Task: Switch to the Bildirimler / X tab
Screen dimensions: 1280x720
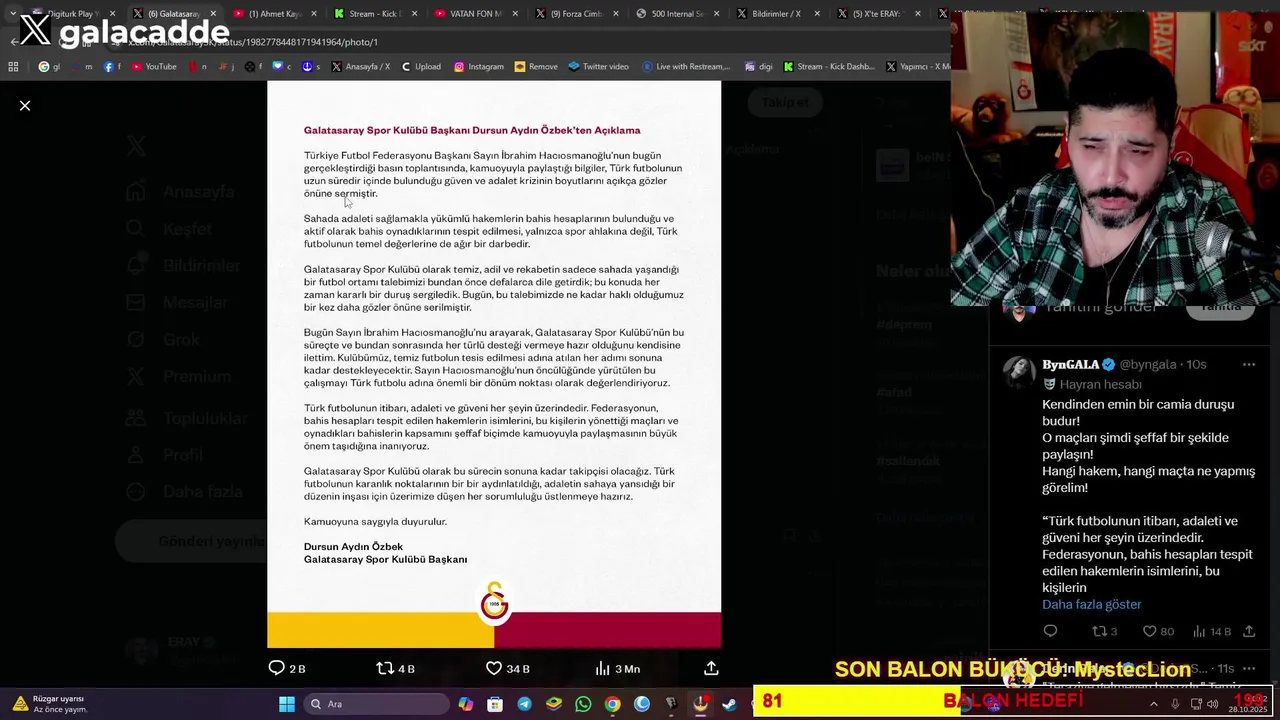Action: tap(776, 14)
